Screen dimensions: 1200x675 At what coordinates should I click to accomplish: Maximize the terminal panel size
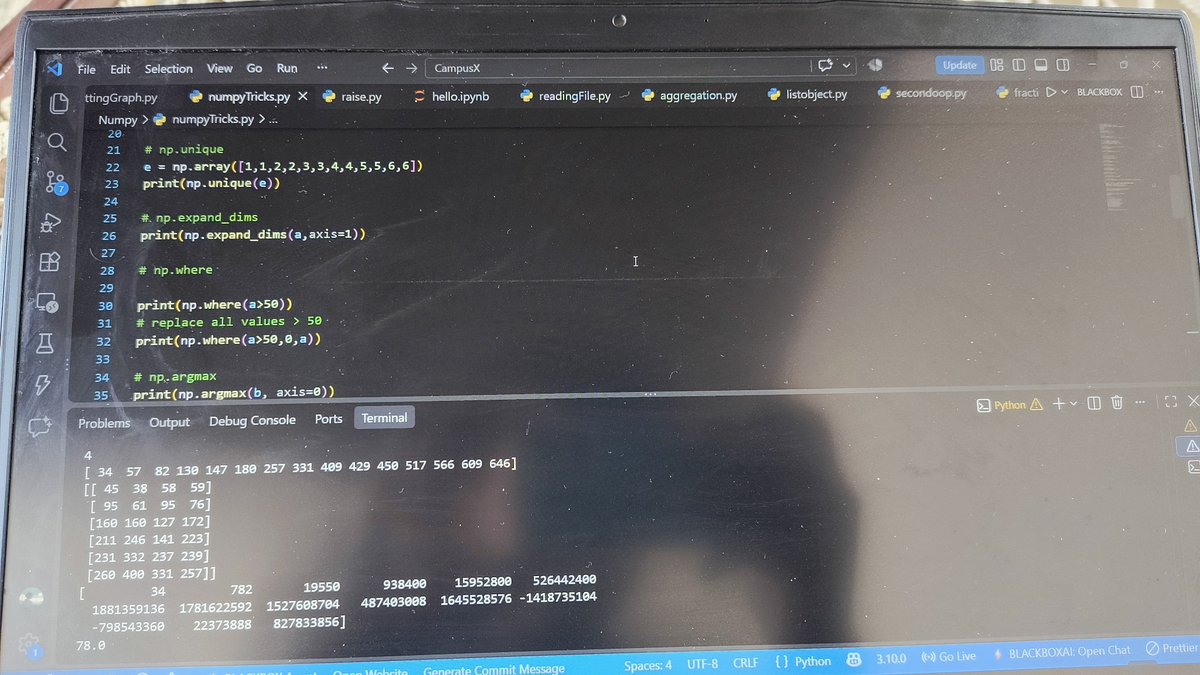click(x=1171, y=403)
